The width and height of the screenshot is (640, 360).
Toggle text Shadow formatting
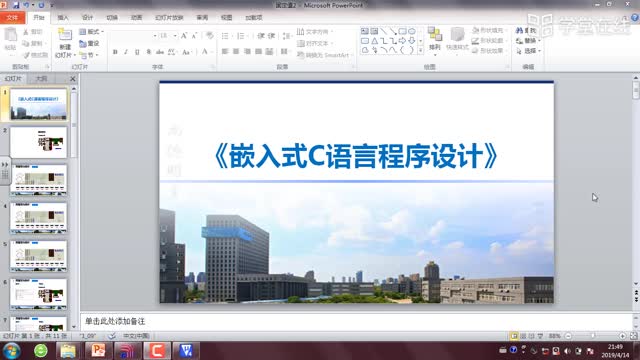(x=149, y=52)
